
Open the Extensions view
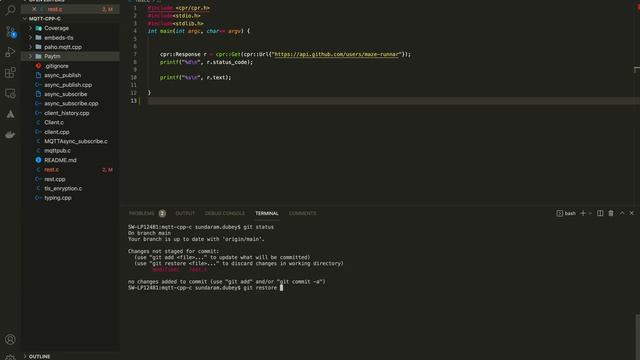pos(10,73)
